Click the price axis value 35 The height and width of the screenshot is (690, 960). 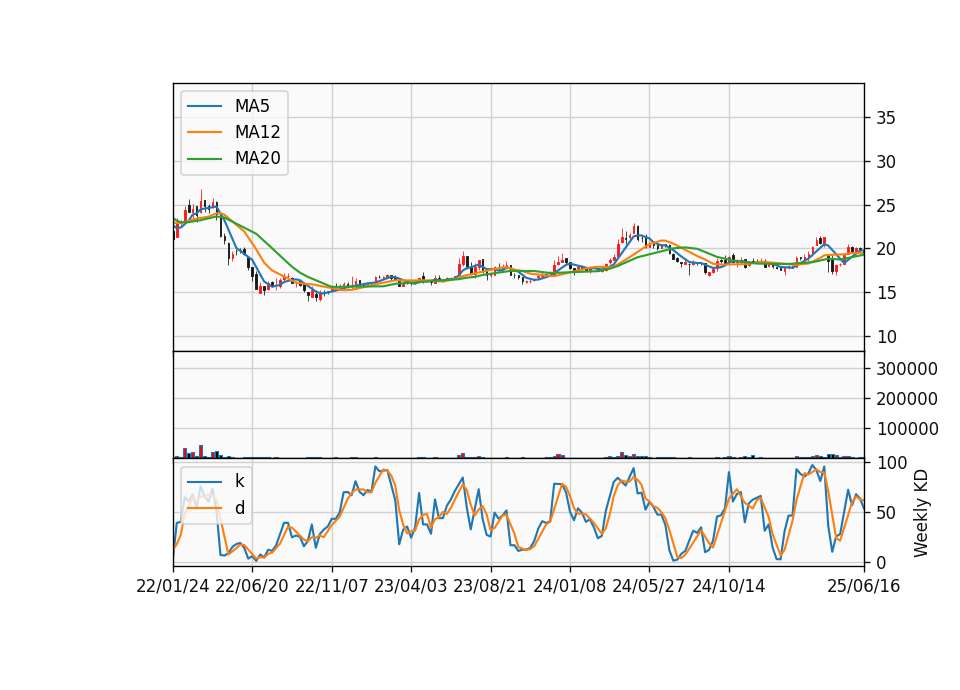tap(885, 118)
